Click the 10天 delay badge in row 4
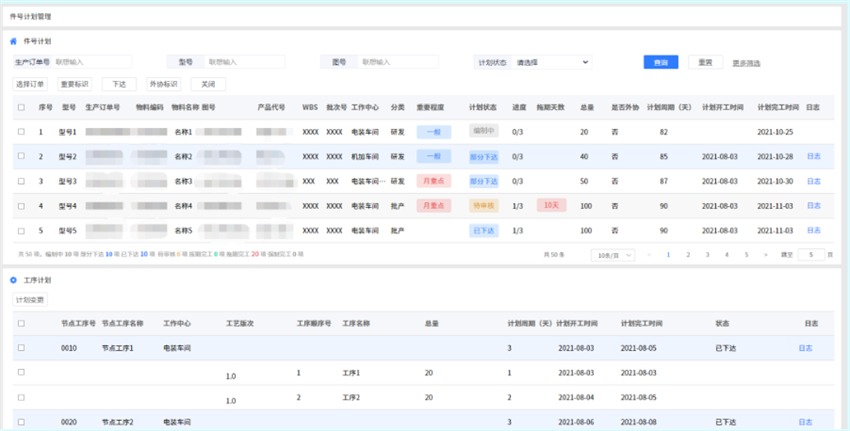This screenshot has height=431, width=850. (x=551, y=206)
